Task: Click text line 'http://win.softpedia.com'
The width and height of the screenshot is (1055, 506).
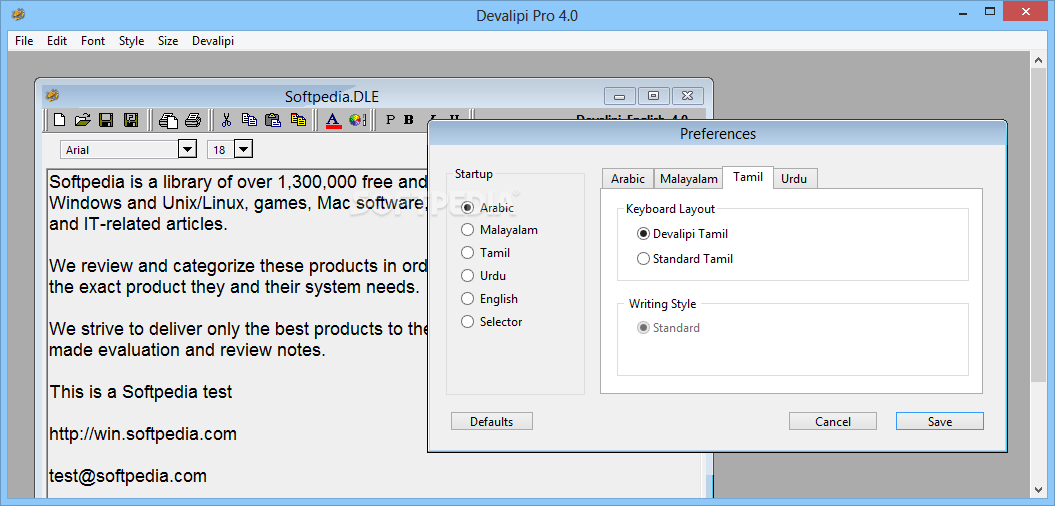Action: tap(143, 434)
